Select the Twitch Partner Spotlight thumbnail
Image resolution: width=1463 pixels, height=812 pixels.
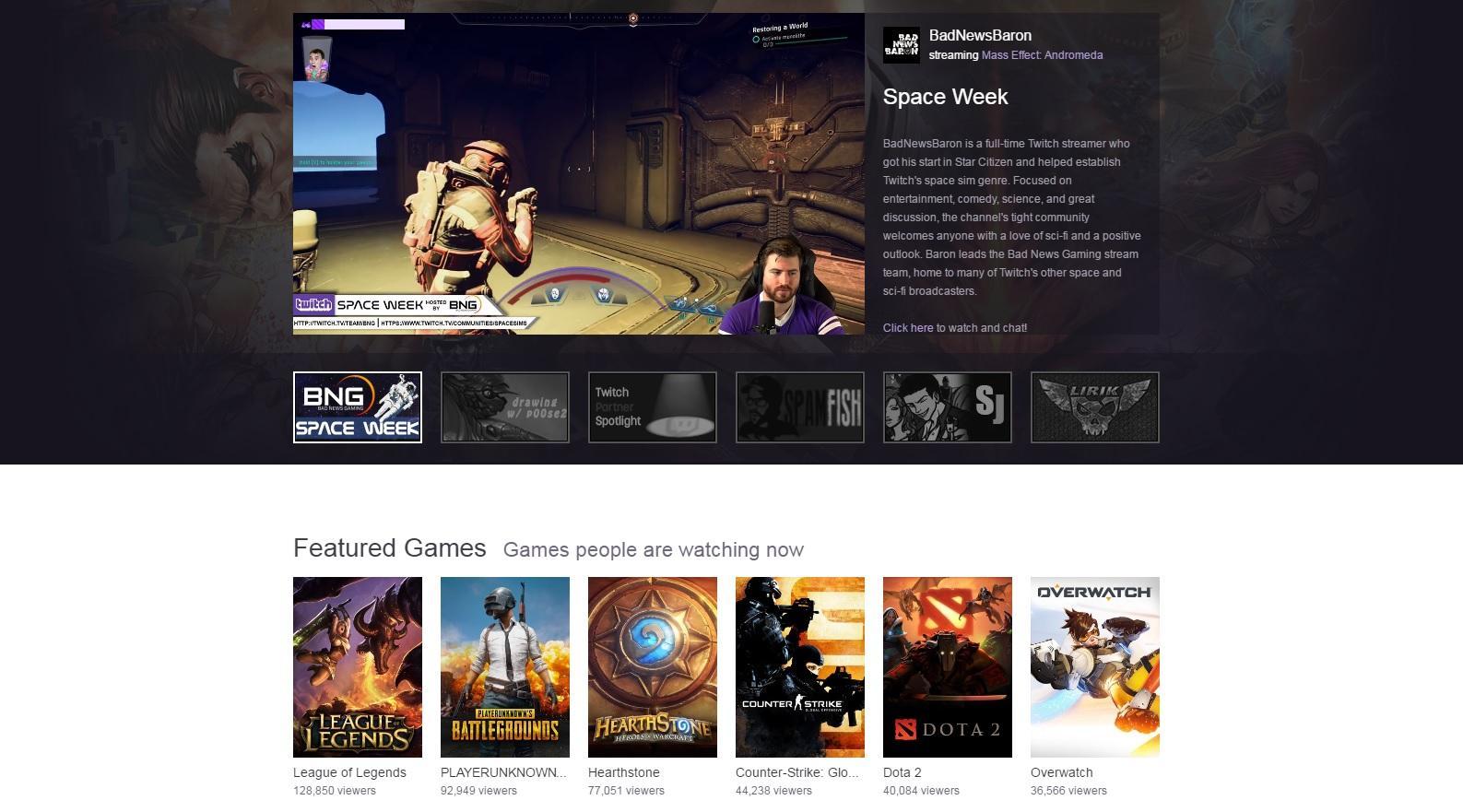pos(653,407)
